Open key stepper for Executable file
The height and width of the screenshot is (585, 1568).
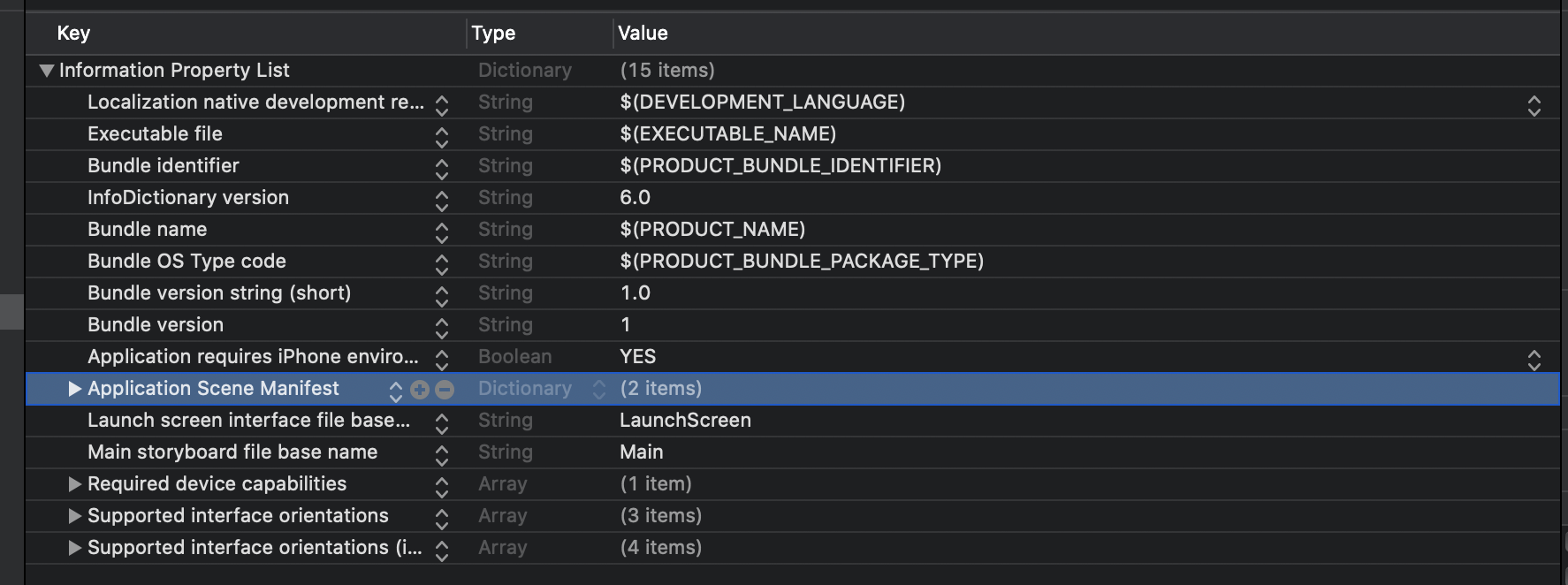coord(442,136)
